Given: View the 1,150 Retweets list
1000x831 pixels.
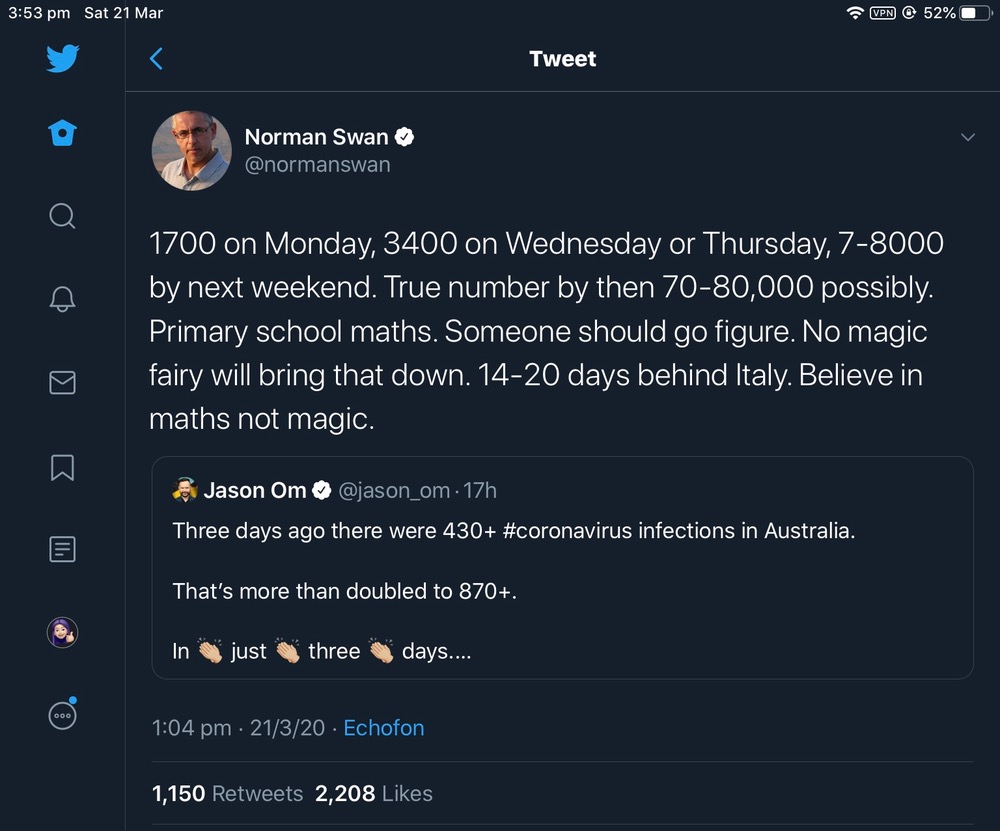Looking at the screenshot, I should point(227,794).
